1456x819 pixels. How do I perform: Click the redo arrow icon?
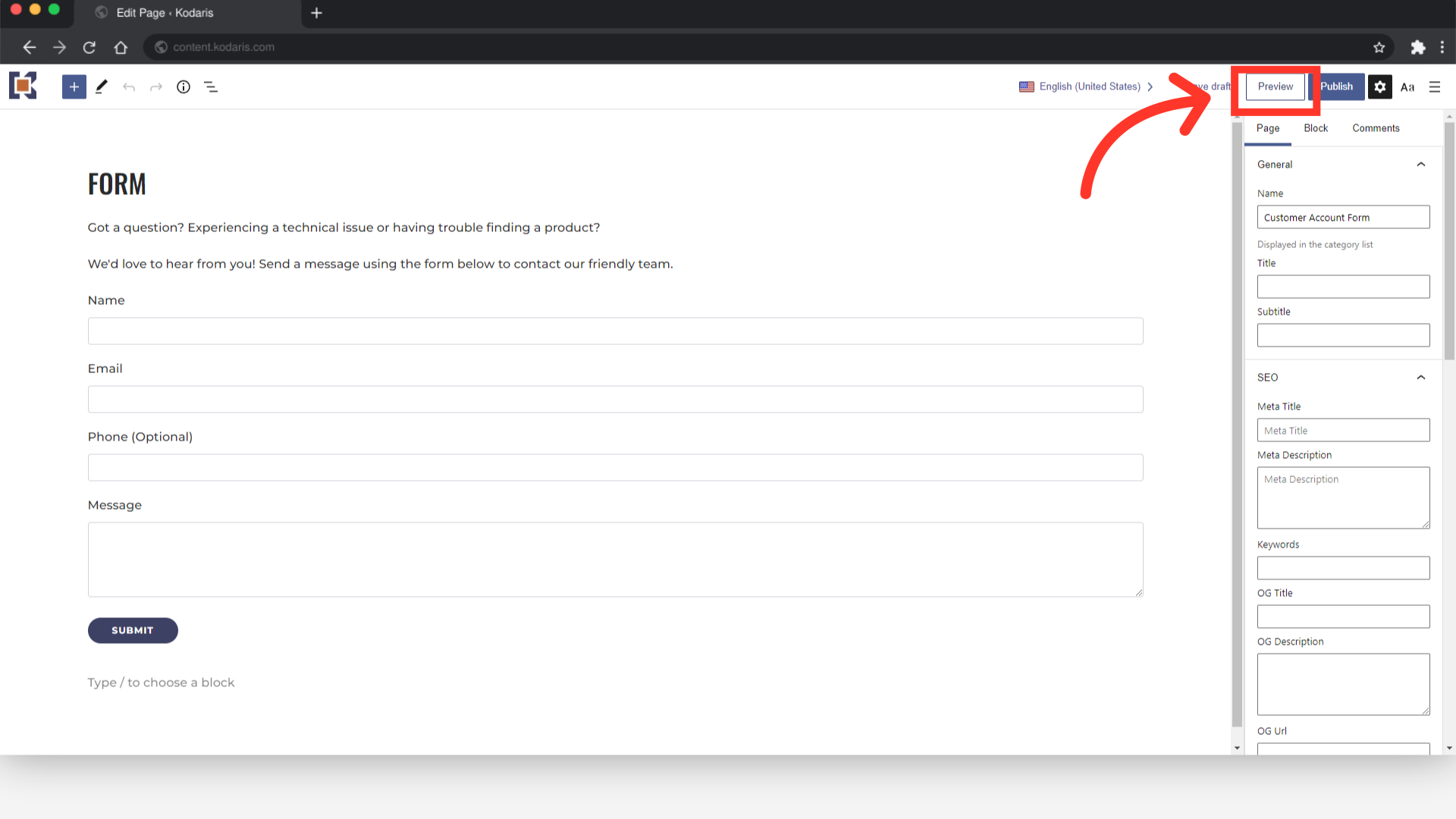tap(156, 87)
